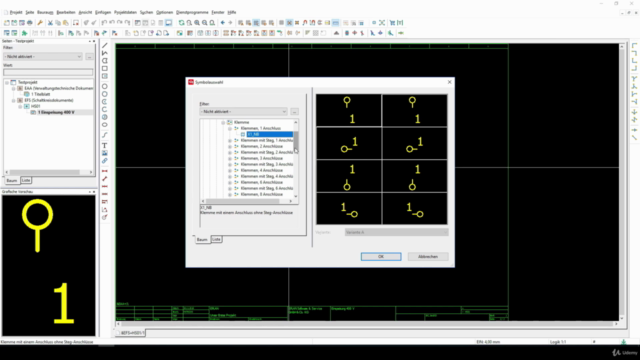Image resolution: width=640 pixels, height=360 pixels.
Task: Click the Paste clipboard icon
Action: tap(66, 23)
